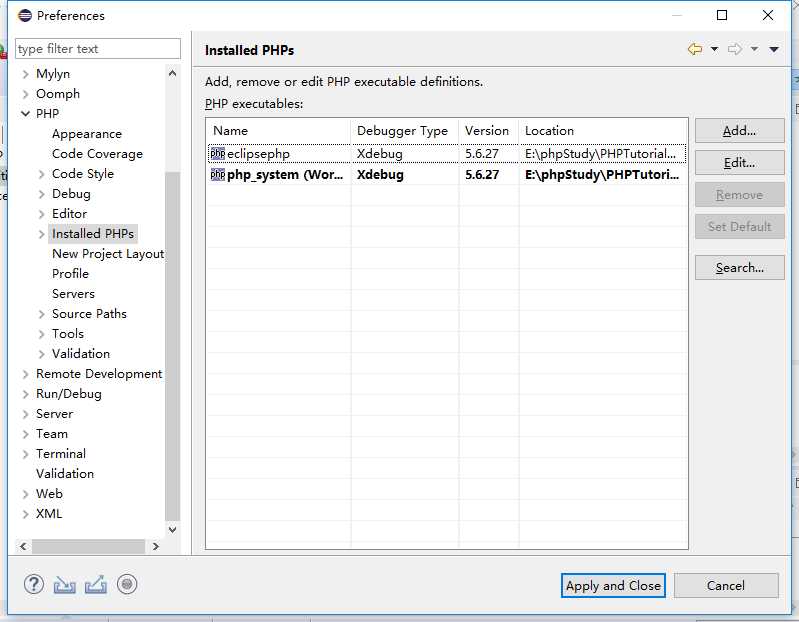
Task: Expand the Team node
Action: [25, 434]
